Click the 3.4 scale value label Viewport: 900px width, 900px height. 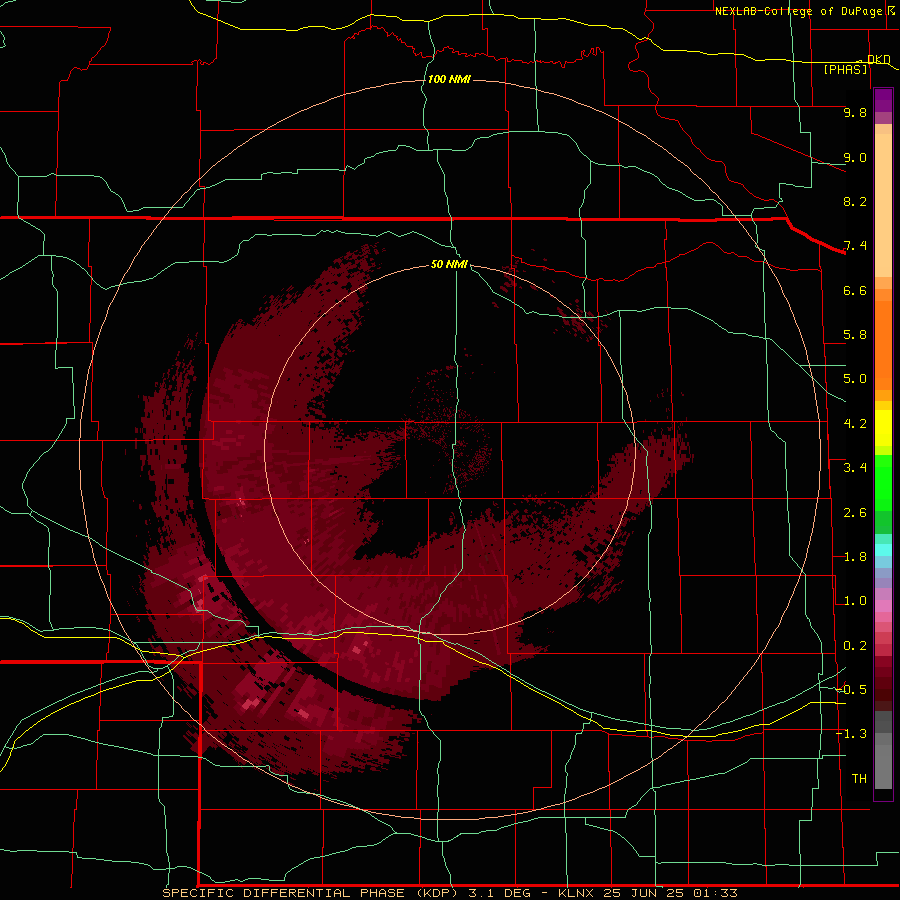(855, 468)
